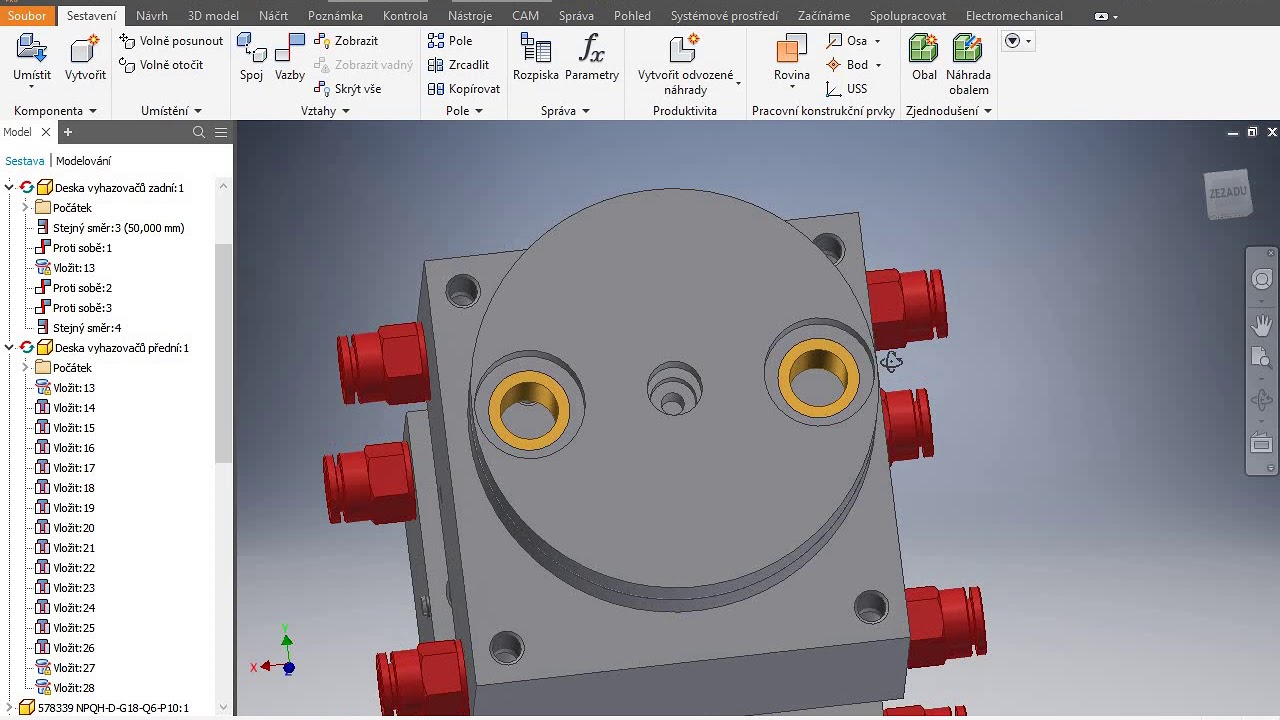
Task: Click the Kopírovat tool
Action: 464,89
